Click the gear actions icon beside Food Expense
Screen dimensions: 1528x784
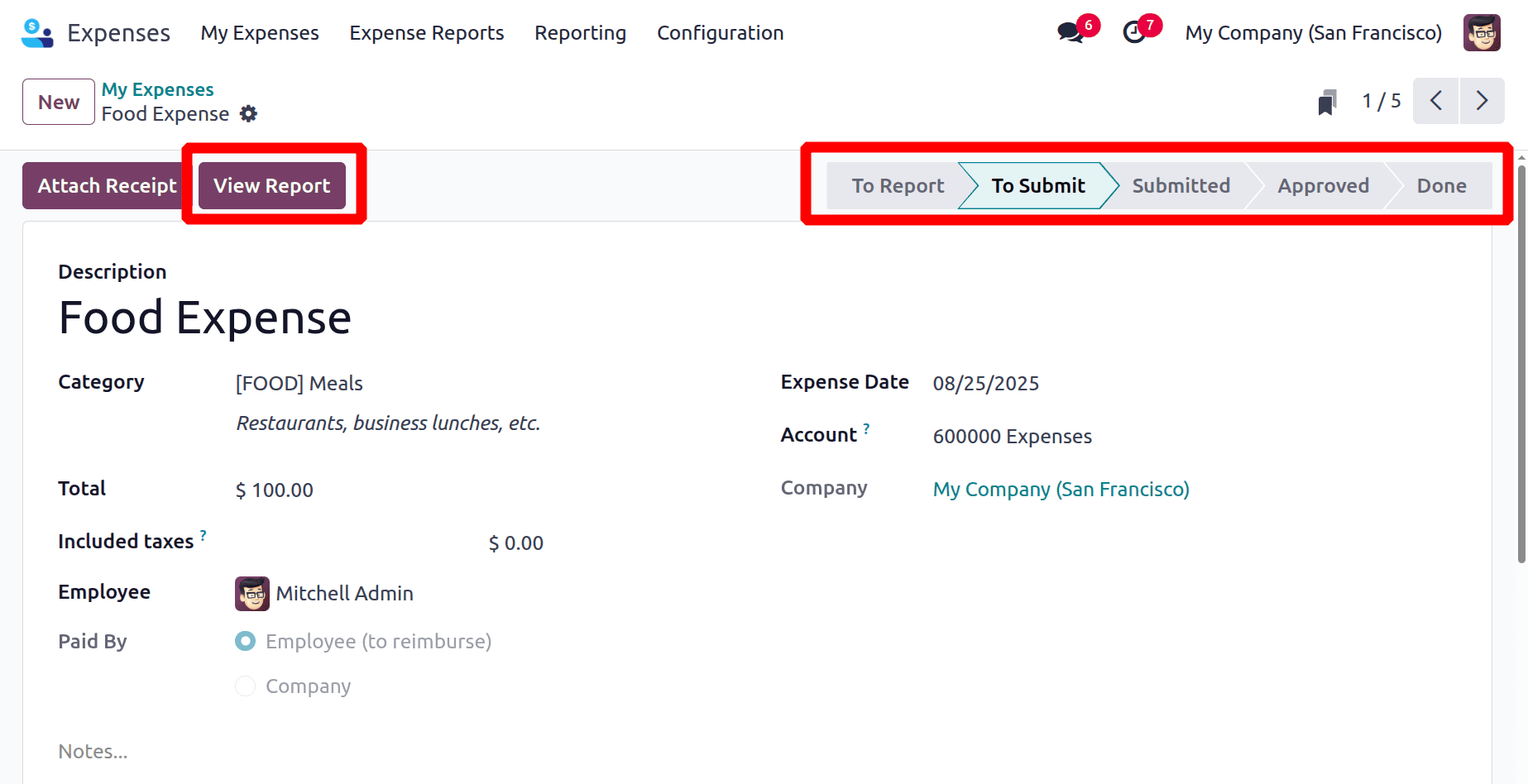tap(248, 114)
